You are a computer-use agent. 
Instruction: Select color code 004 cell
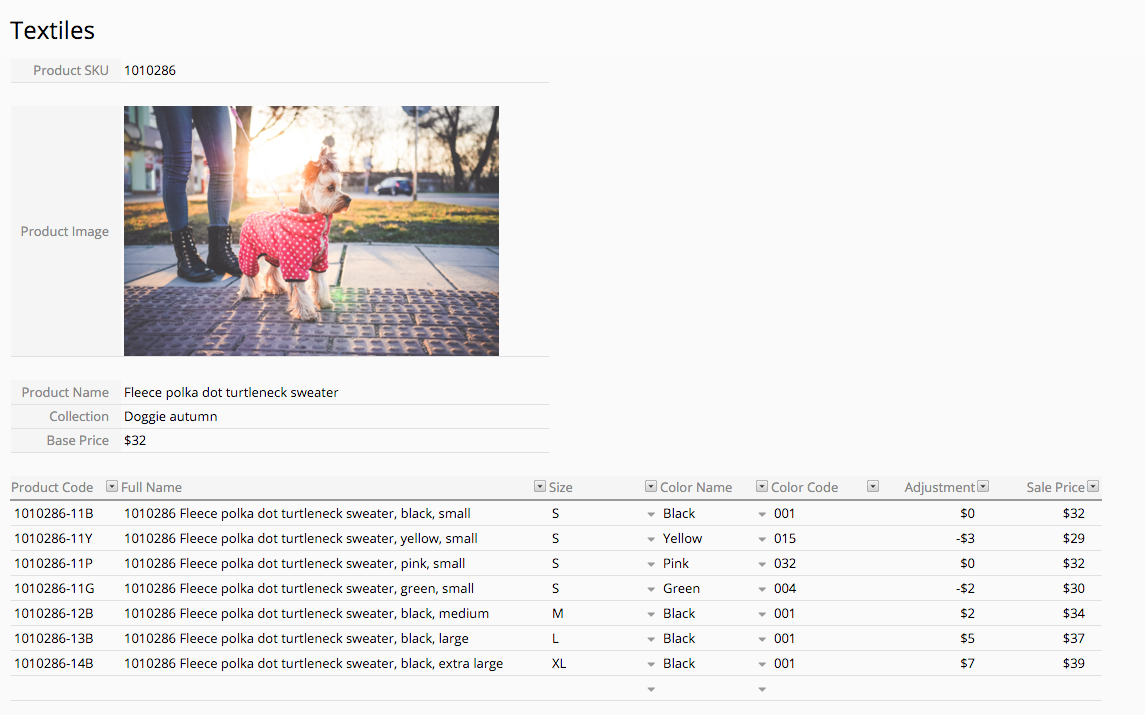point(785,588)
